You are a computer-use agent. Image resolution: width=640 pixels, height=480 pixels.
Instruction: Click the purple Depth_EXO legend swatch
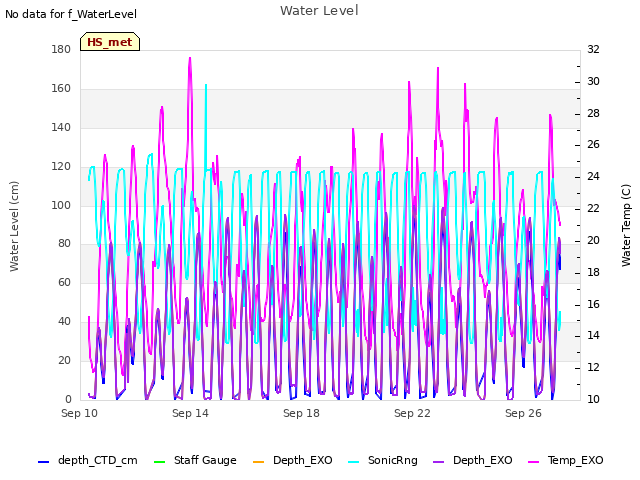(x=438, y=462)
